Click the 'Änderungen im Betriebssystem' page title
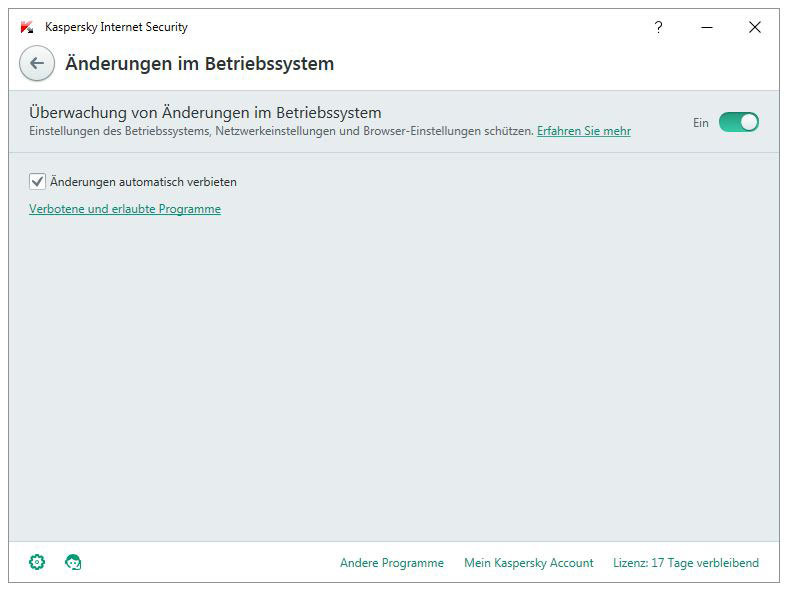Viewport: 791px width, 592px height. click(x=199, y=64)
